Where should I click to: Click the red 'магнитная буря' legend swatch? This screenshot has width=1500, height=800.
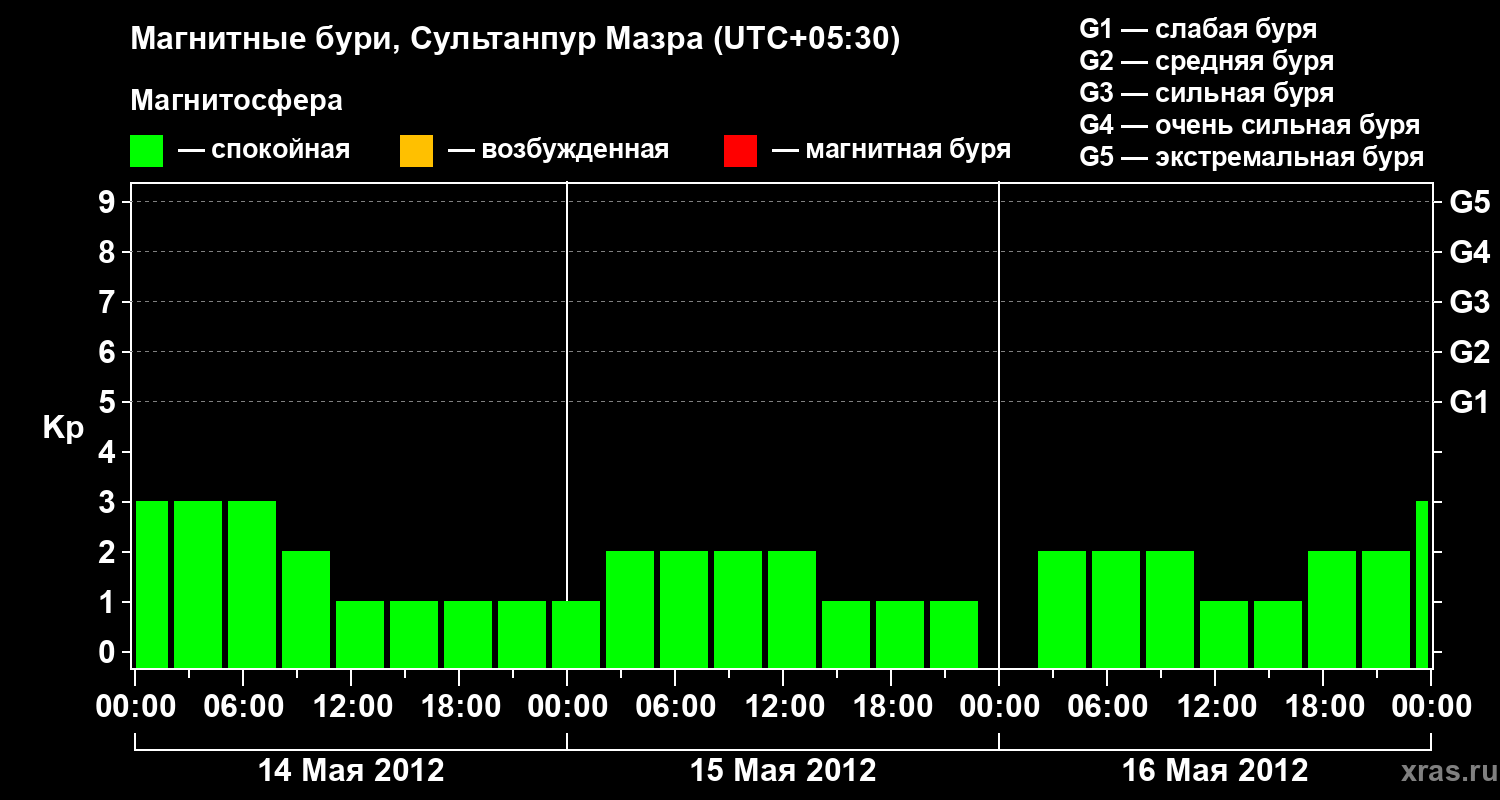[740, 151]
